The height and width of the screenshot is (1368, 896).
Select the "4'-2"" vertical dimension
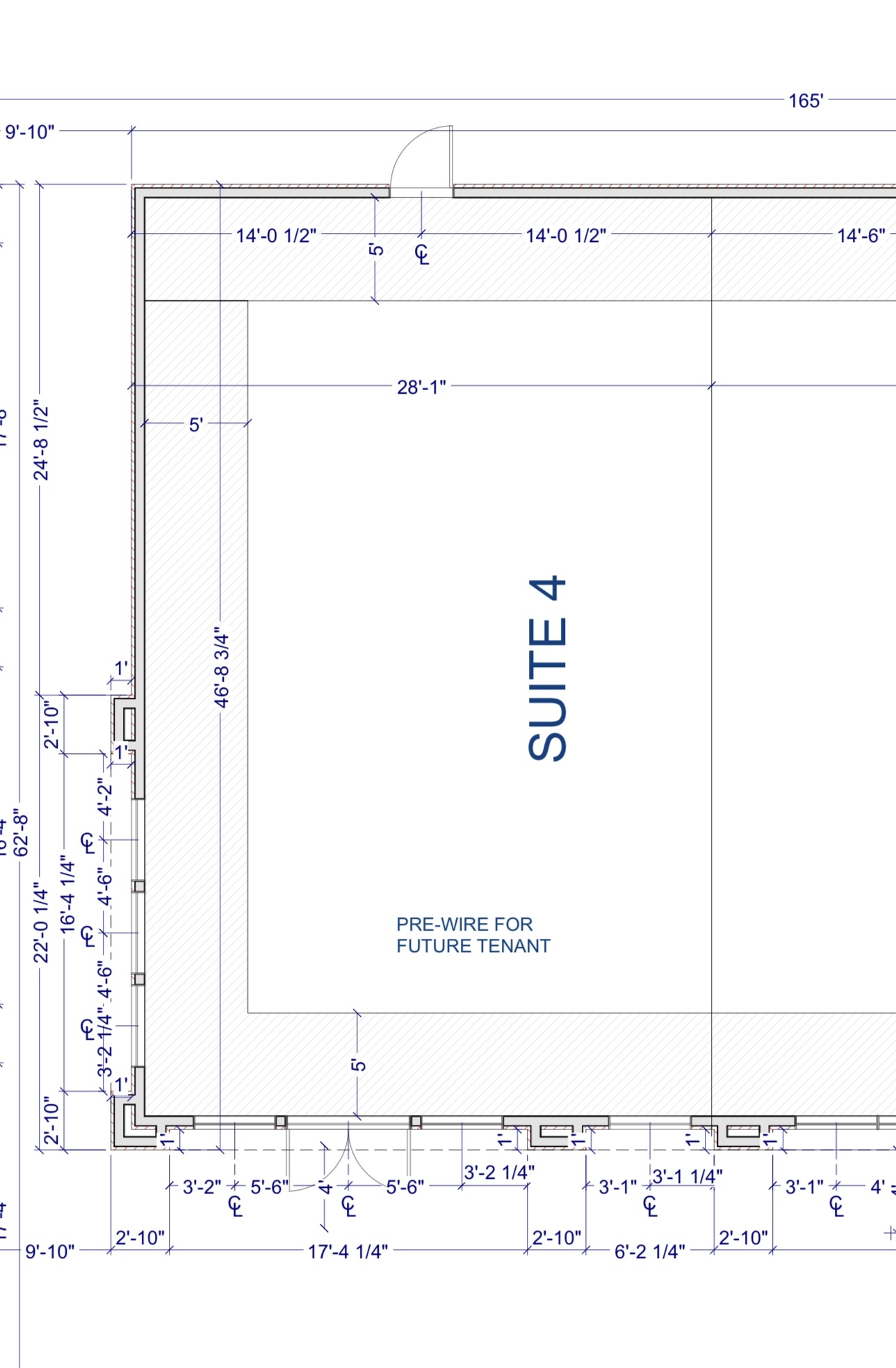tap(105, 797)
